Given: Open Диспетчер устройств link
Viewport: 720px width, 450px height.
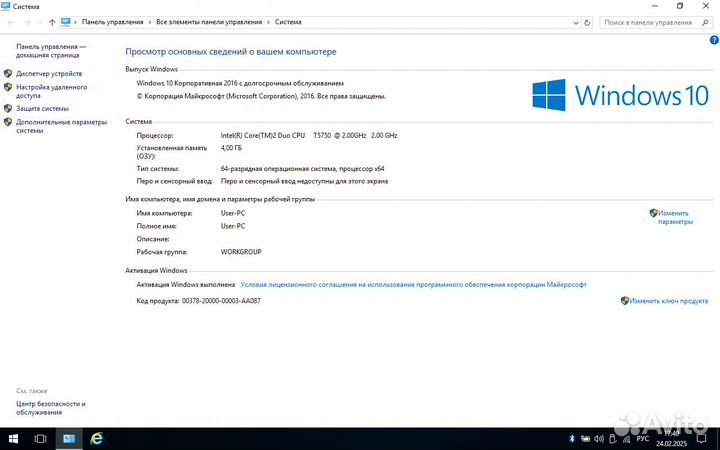Looking at the screenshot, I should [x=49, y=73].
